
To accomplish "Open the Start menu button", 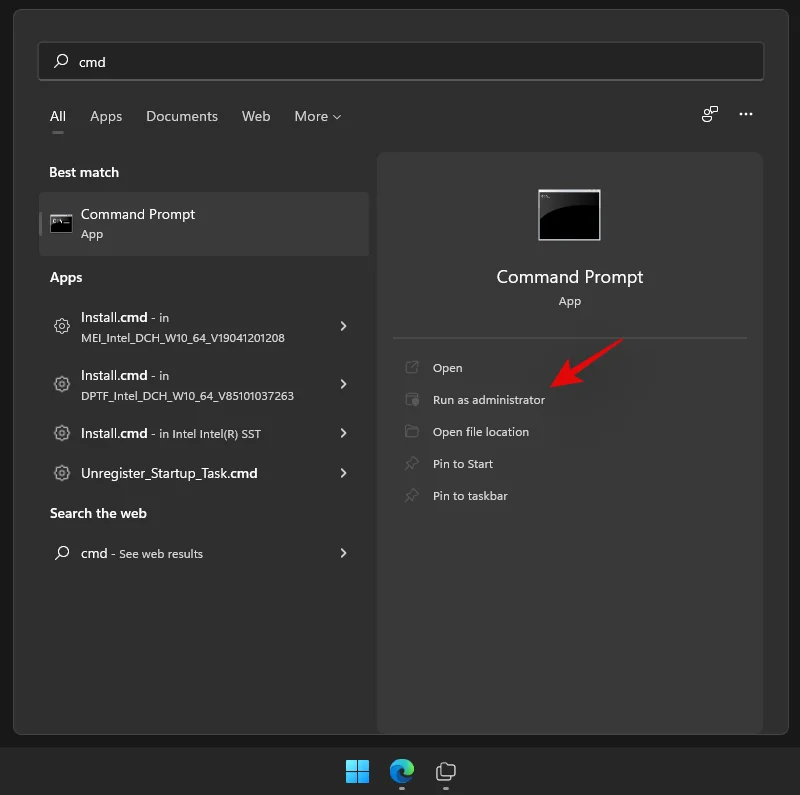I will tap(358, 772).
